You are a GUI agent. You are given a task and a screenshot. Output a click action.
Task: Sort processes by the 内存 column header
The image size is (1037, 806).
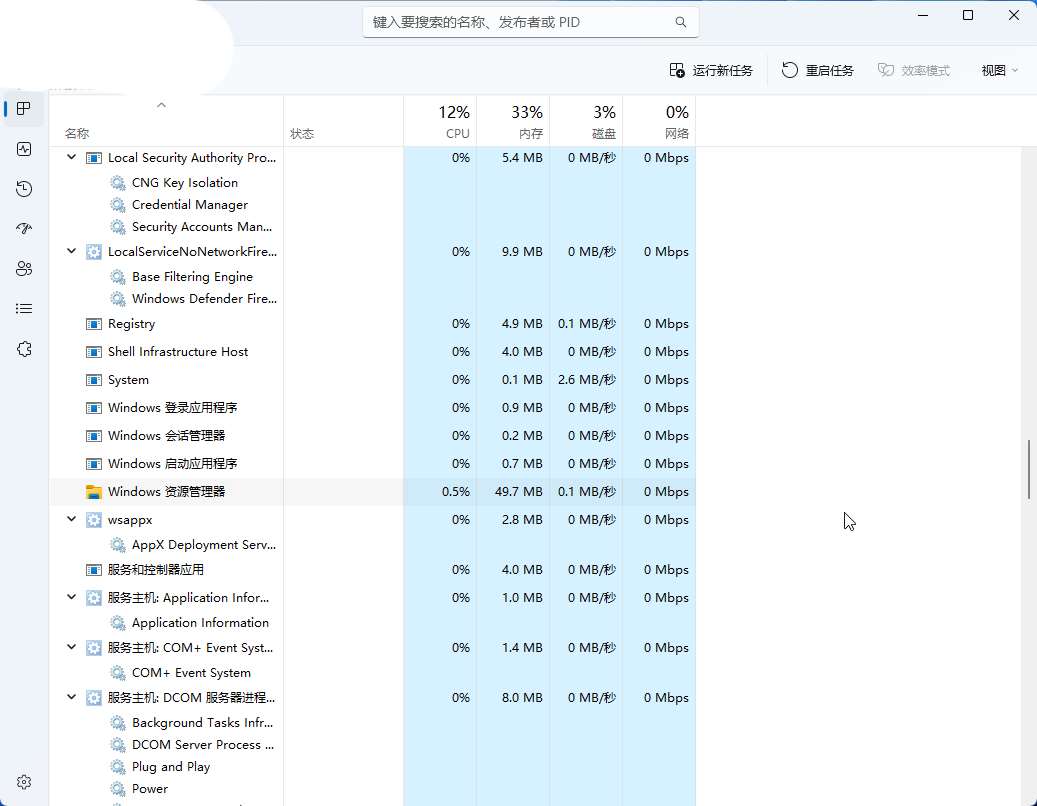[x=513, y=121]
